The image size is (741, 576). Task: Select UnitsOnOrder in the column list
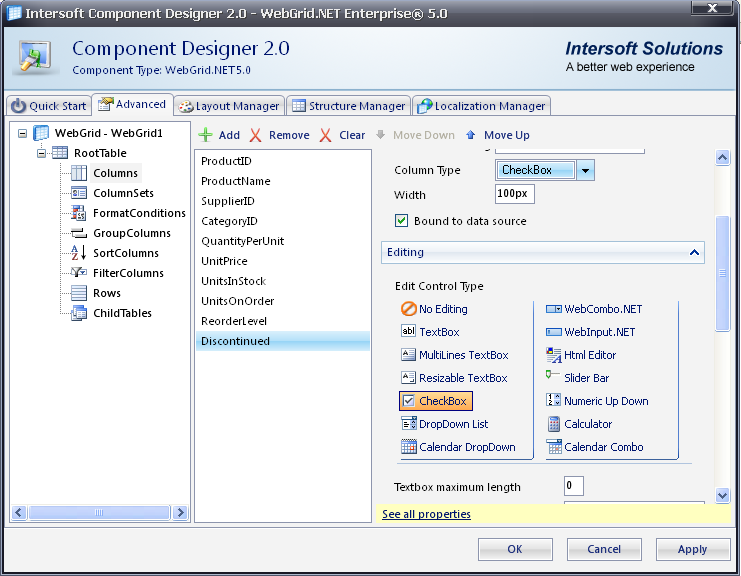(x=283, y=301)
